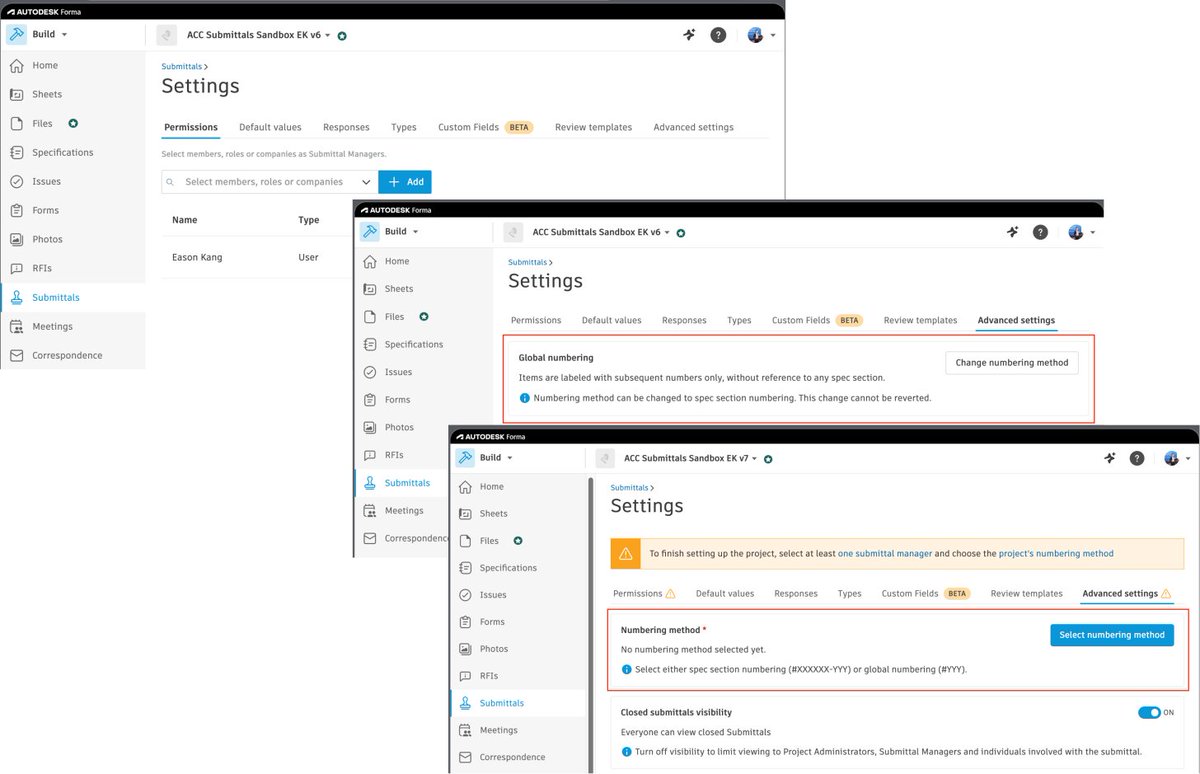Click Submittals breadcrumb in the back window
This screenshot has height=774, width=1200.
point(181,66)
